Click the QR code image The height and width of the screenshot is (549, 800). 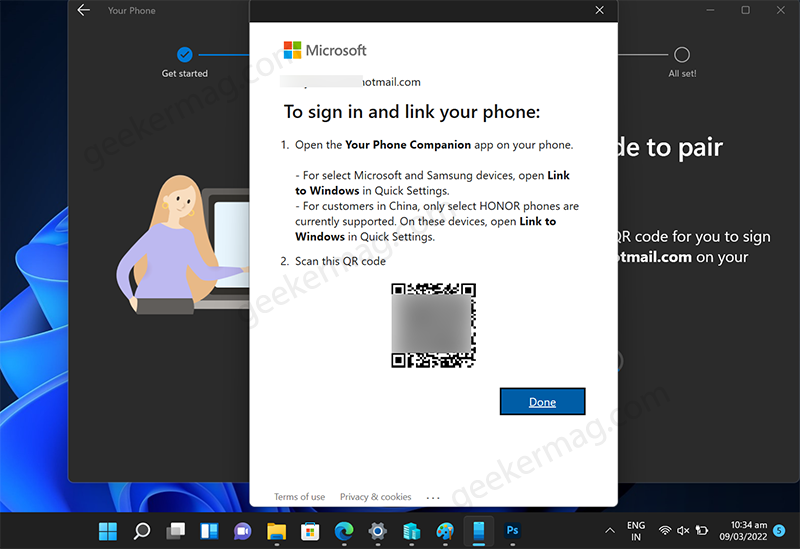(433, 325)
